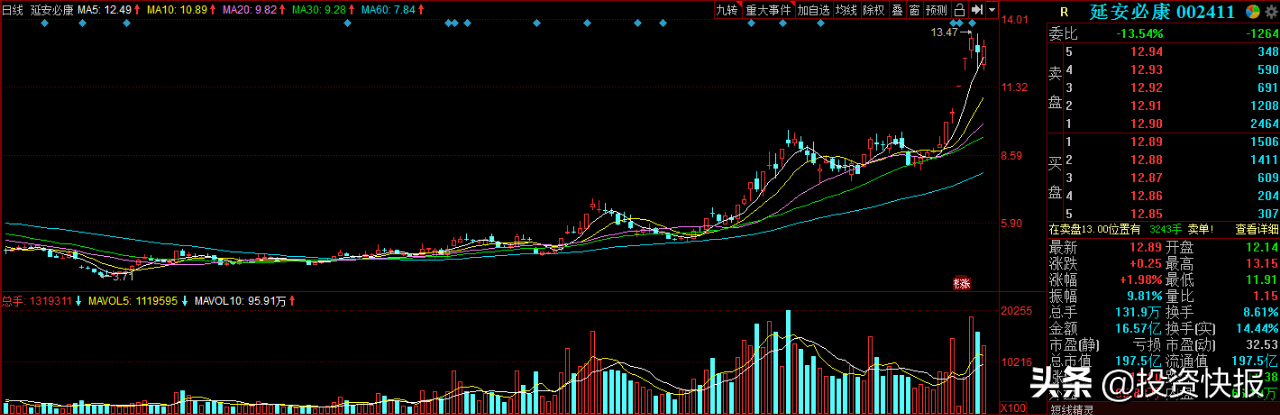Expand the toolbar dropdown arrow
The height and width of the screenshot is (415, 1280).
991,9
